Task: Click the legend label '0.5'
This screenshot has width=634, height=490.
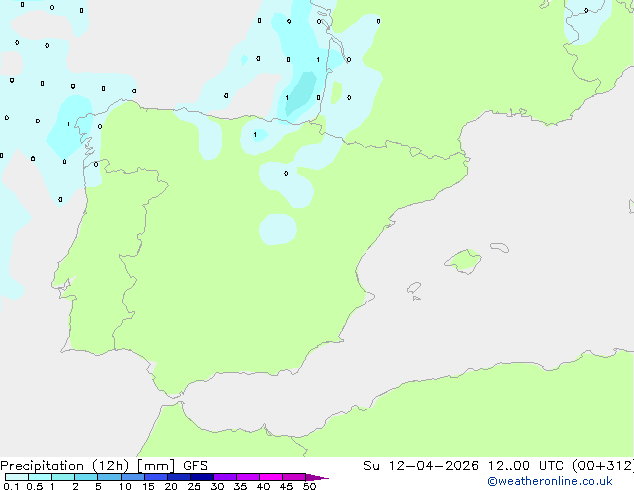Action: click(x=34, y=486)
